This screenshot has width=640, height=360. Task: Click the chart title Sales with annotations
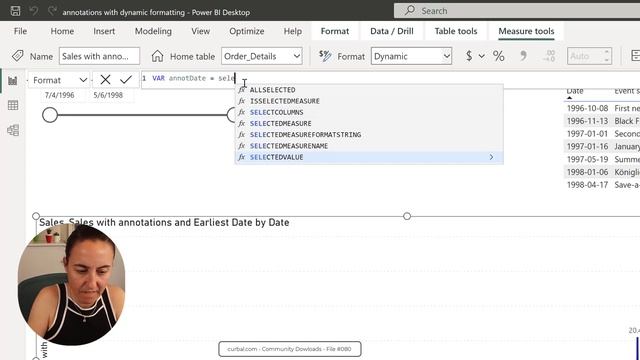(164, 223)
